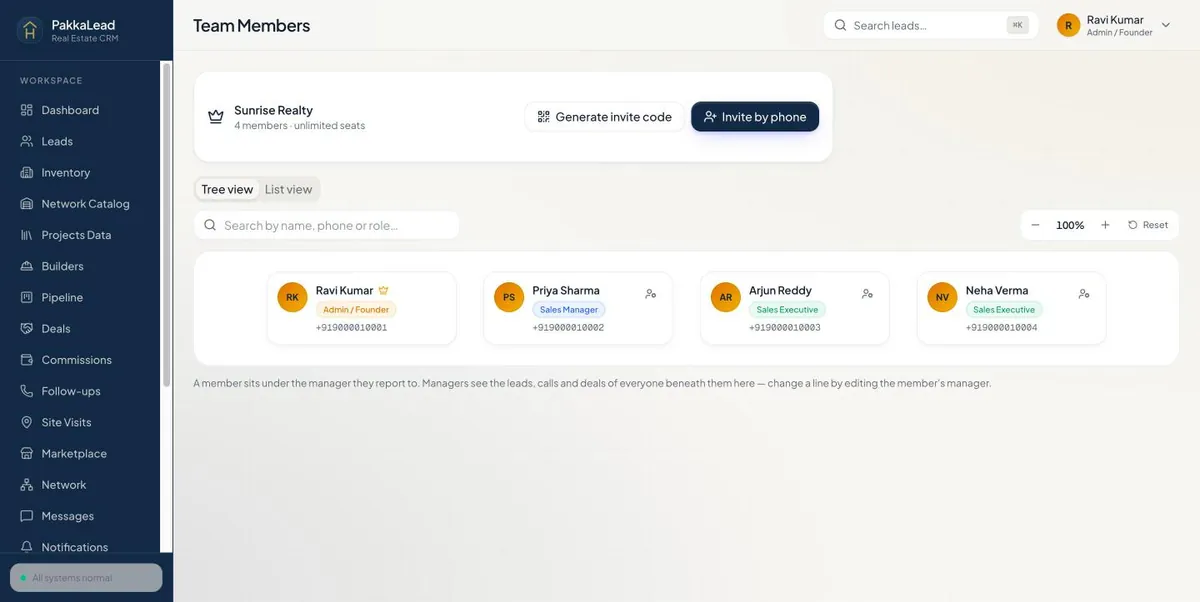Click the PakkaLead logo icon
Image resolution: width=1200 pixels, height=602 pixels.
tap(29, 30)
